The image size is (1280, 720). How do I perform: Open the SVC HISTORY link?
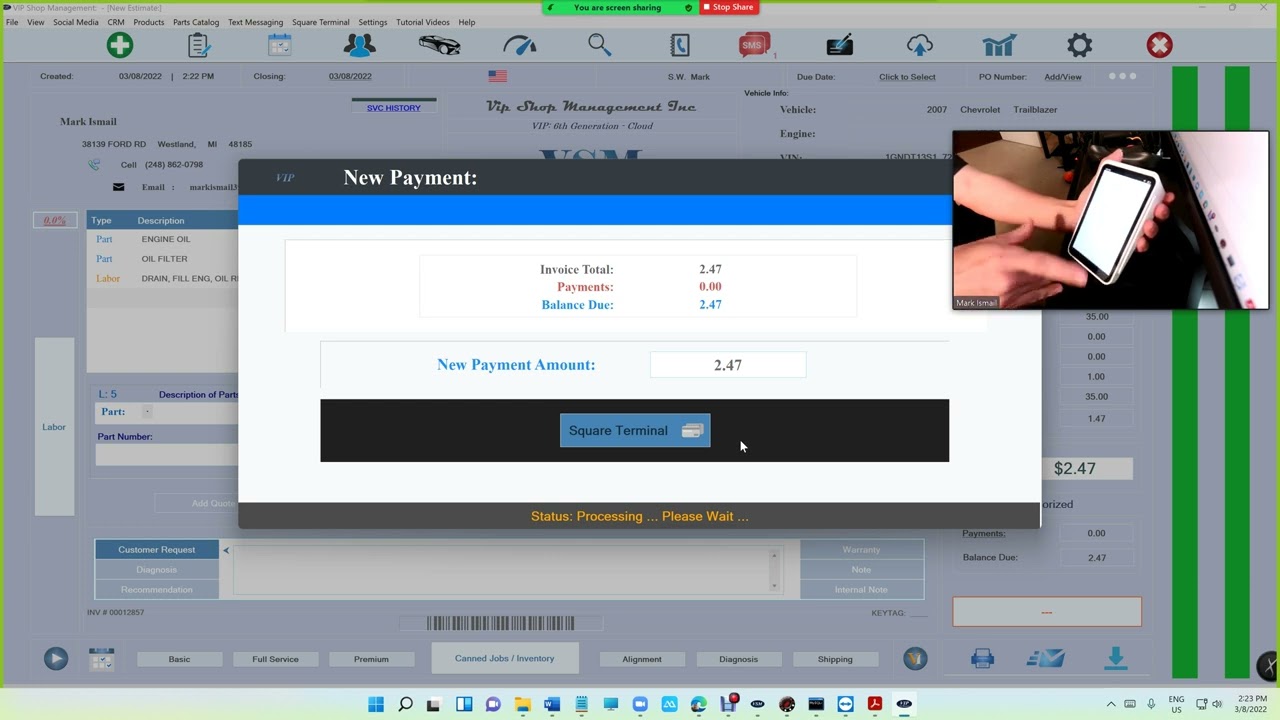(x=394, y=108)
